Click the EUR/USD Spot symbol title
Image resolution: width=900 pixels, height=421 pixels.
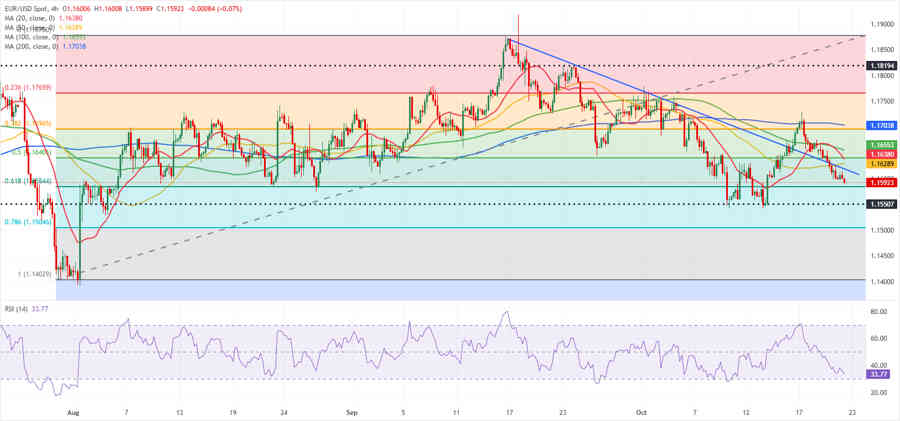[30, 5]
